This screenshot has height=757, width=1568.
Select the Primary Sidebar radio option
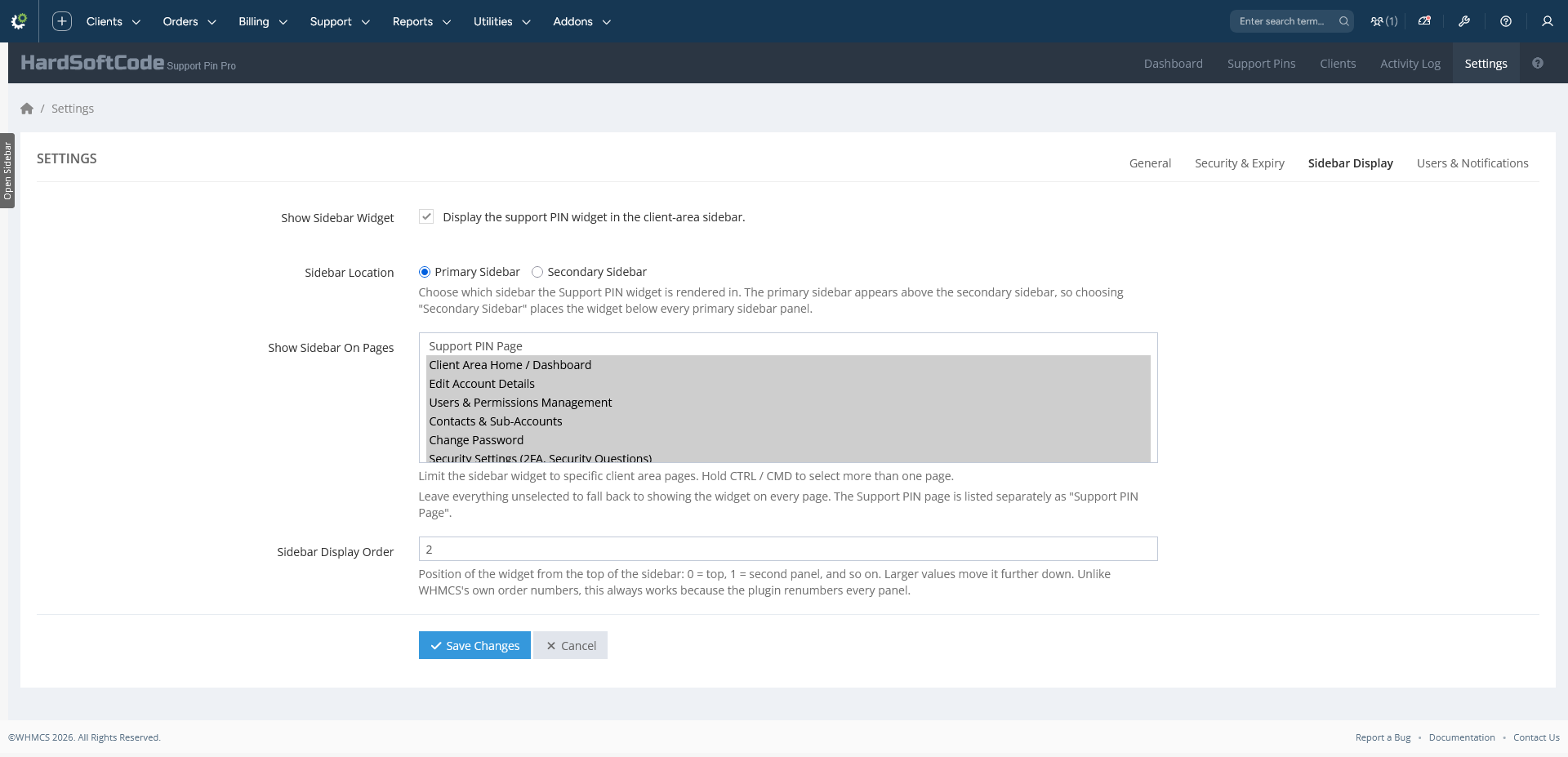(425, 272)
